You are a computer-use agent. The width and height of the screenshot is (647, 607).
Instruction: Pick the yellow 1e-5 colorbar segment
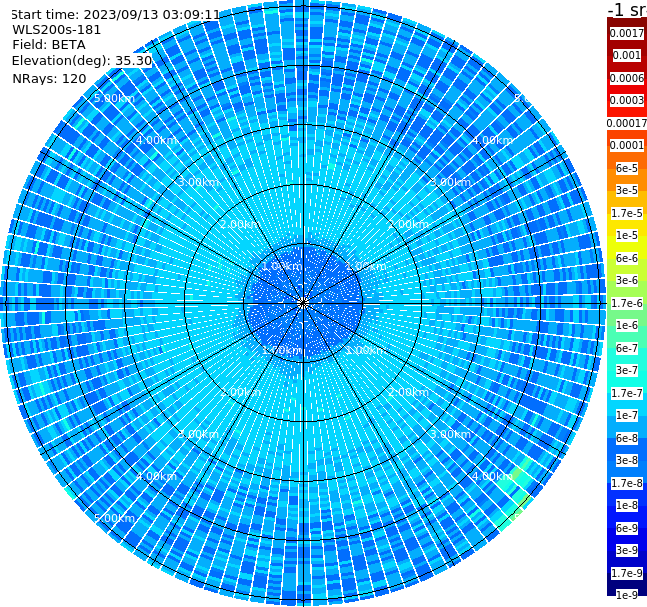point(627,235)
